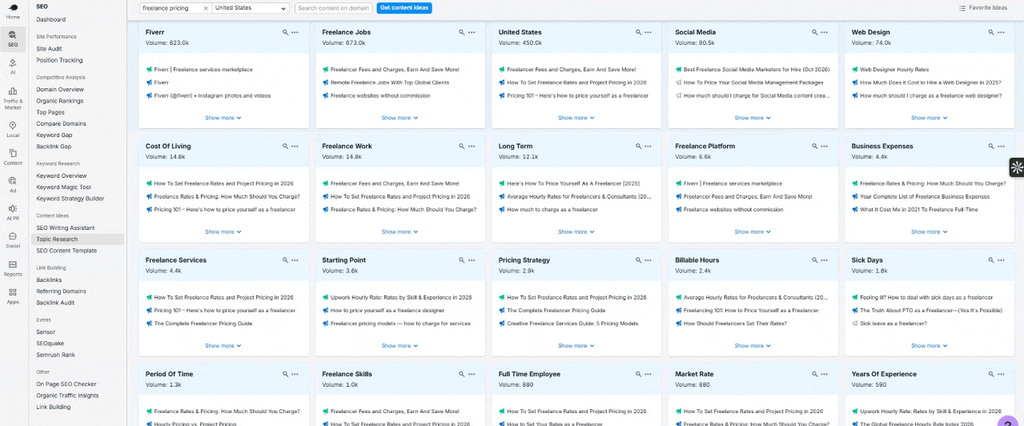
Task: Open Fiverr | Freelance services marketplace headline in Fiverr card
Action: (x=204, y=69)
